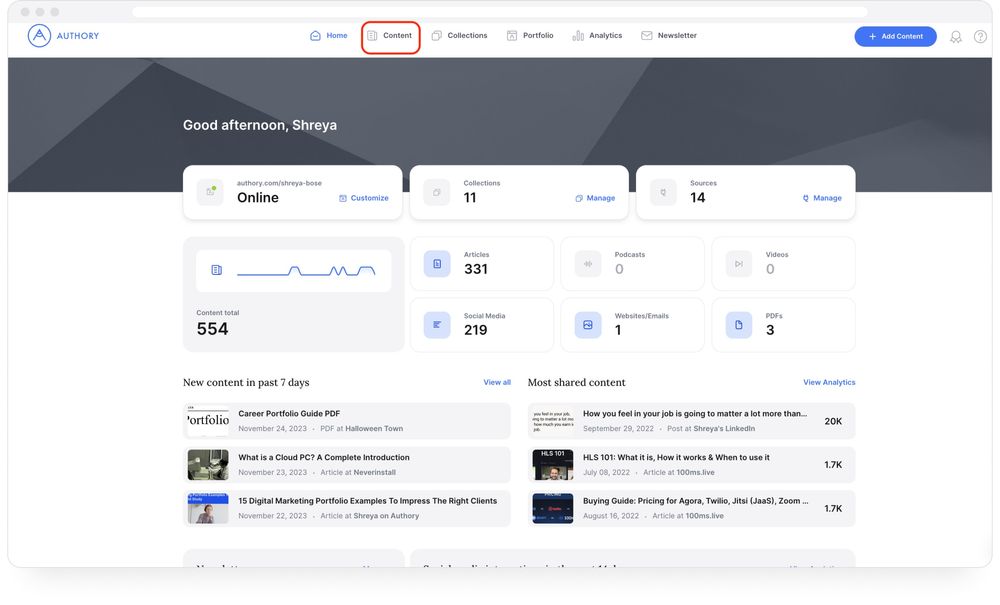Open View Analytics link
1000x605 pixels.
tap(829, 382)
